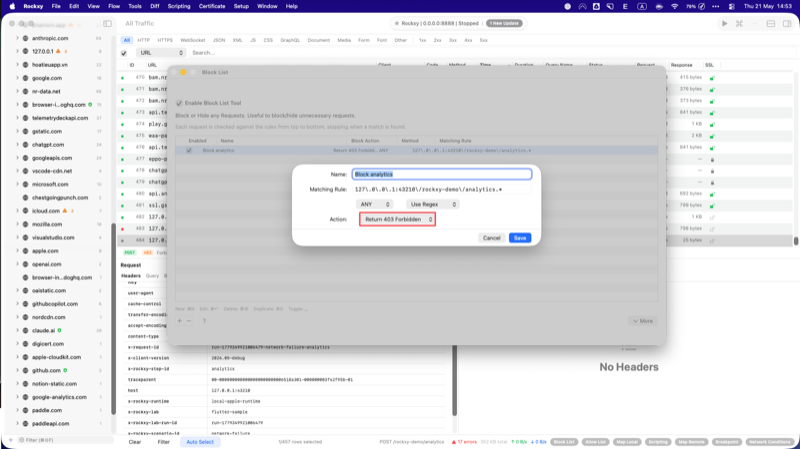Click the Name input field
800x449 pixels.
click(x=442, y=174)
